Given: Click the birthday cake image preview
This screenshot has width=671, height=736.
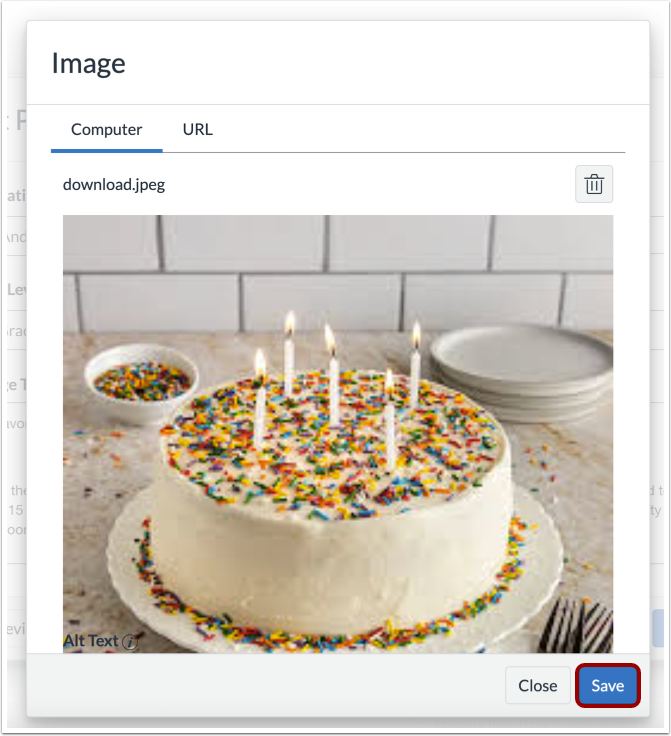Looking at the screenshot, I should (x=338, y=434).
